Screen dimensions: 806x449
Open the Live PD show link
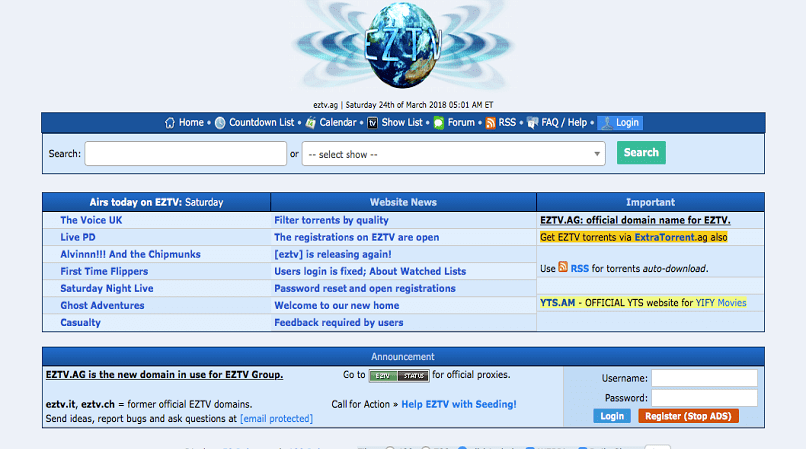coord(78,237)
